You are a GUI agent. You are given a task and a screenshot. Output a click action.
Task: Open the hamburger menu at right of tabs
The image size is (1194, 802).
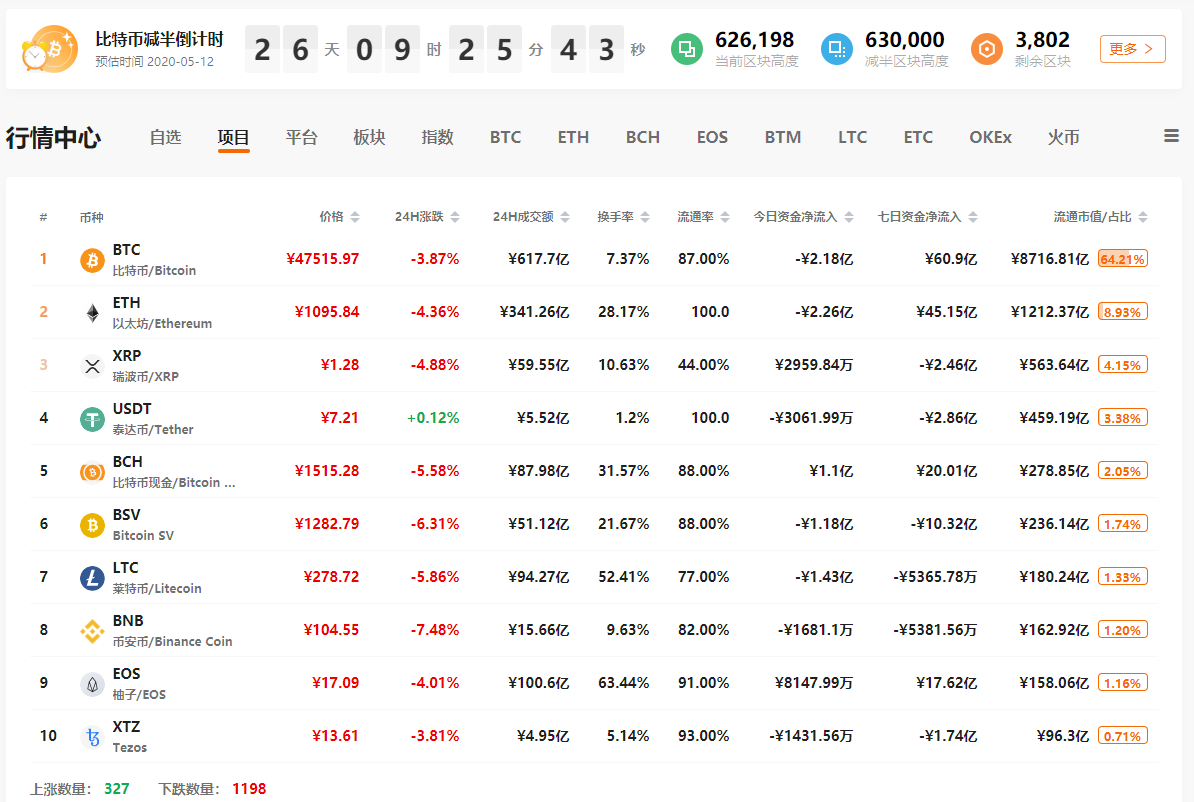pyautogui.click(x=1171, y=136)
